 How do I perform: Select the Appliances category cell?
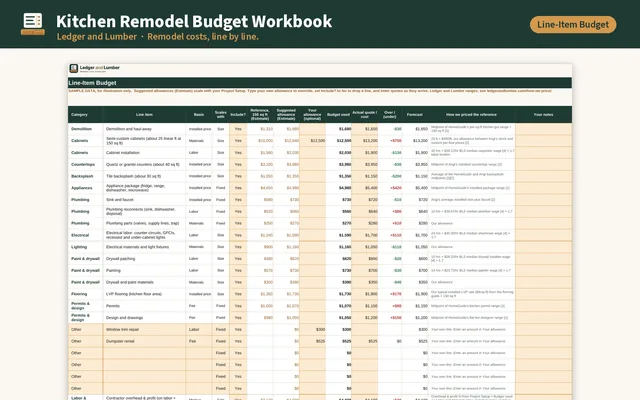(85, 188)
